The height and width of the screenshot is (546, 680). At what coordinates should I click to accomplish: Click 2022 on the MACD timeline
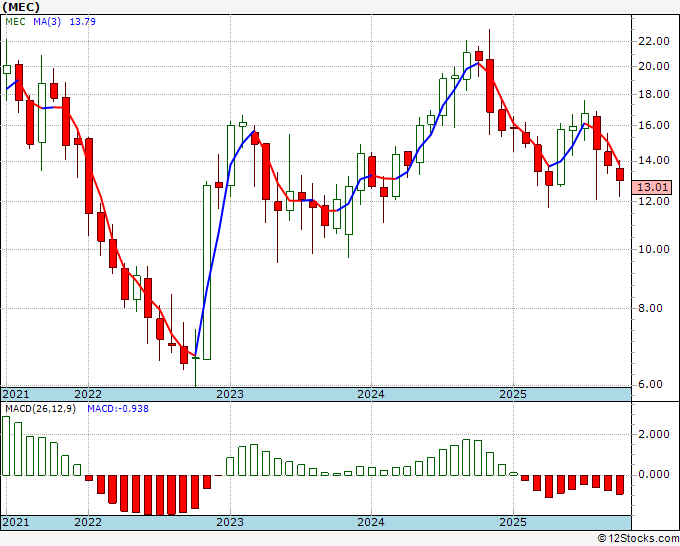[x=88, y=522]
